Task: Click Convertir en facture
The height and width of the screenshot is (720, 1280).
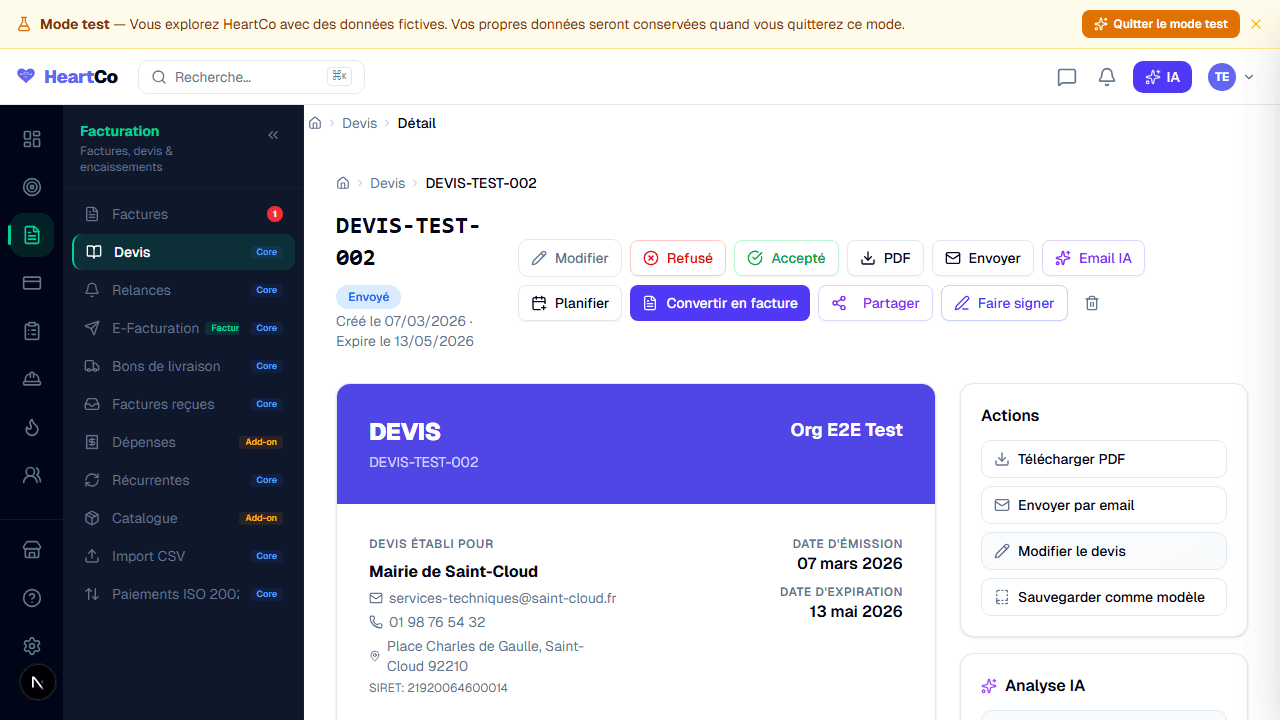Action: tap(719, 303)
